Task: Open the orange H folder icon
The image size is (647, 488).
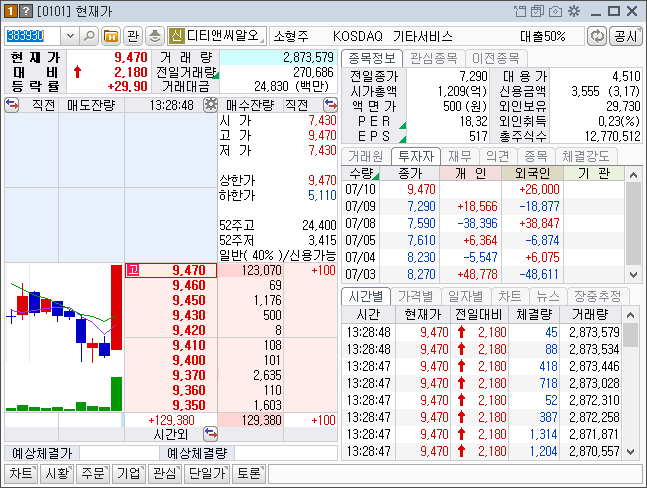Action: (111, 36)
